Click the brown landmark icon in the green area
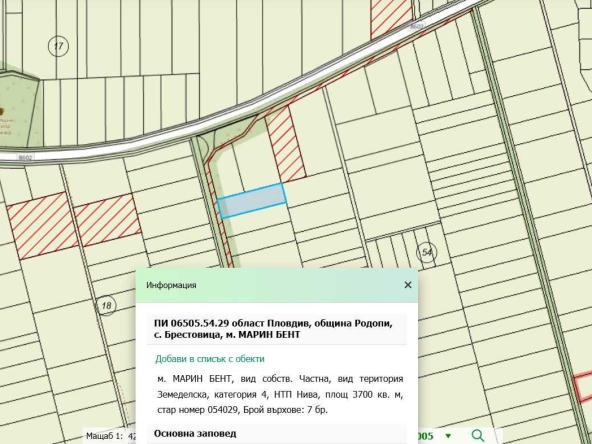Image resolution: width=592 pixels, height=444 pixels. 2,111
